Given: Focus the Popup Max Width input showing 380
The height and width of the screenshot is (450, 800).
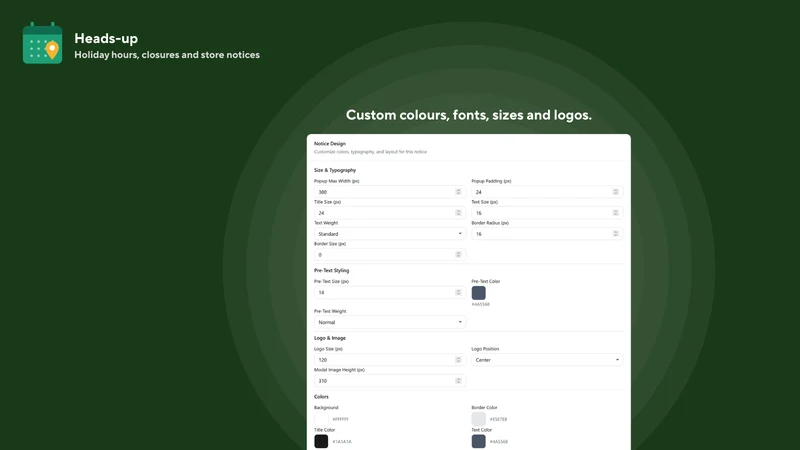Looking at the screenshot, I should click(390, 192).
